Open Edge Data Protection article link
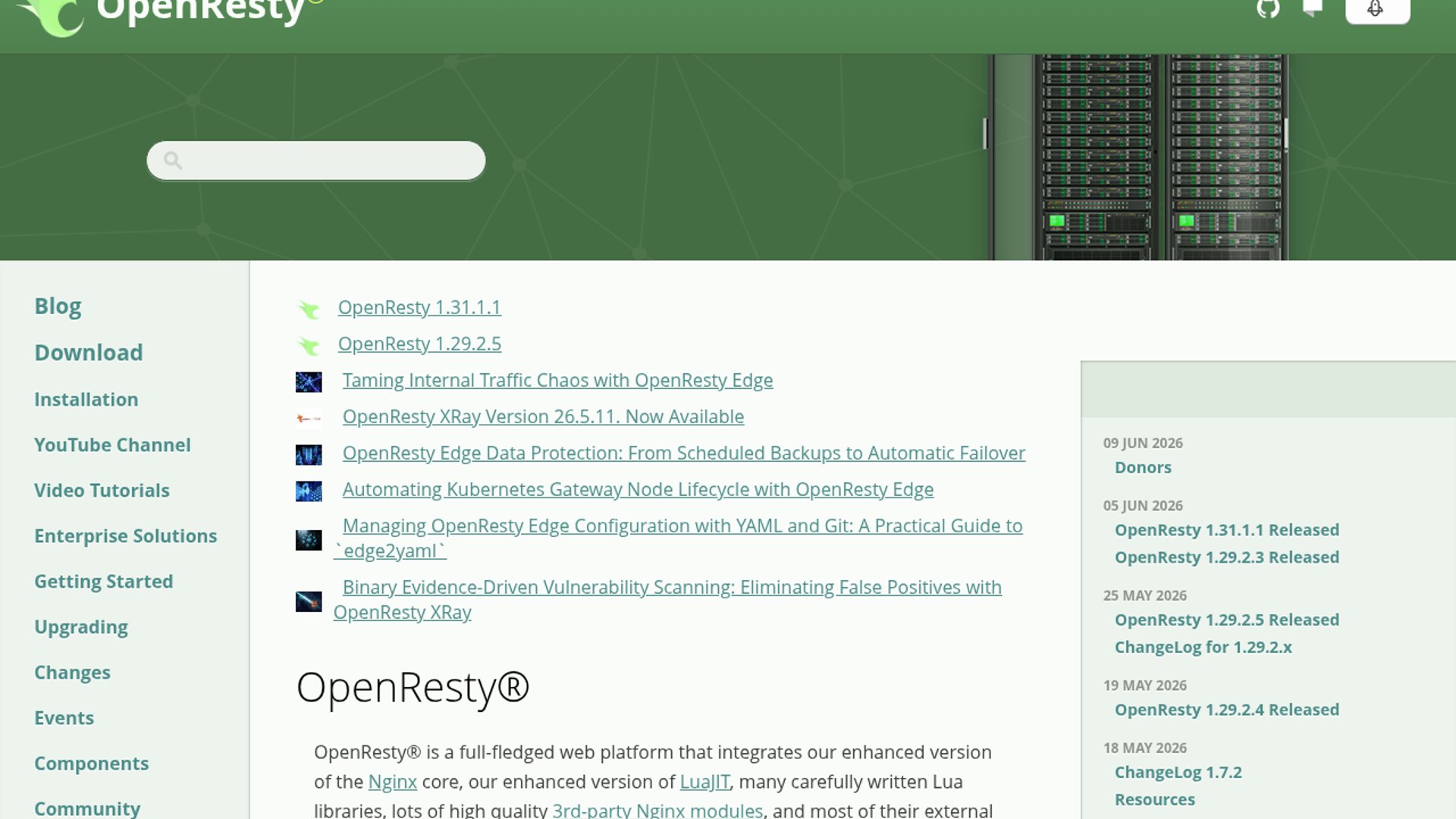The height and width of the screenshot is (819, 1456). click(683, 453)
